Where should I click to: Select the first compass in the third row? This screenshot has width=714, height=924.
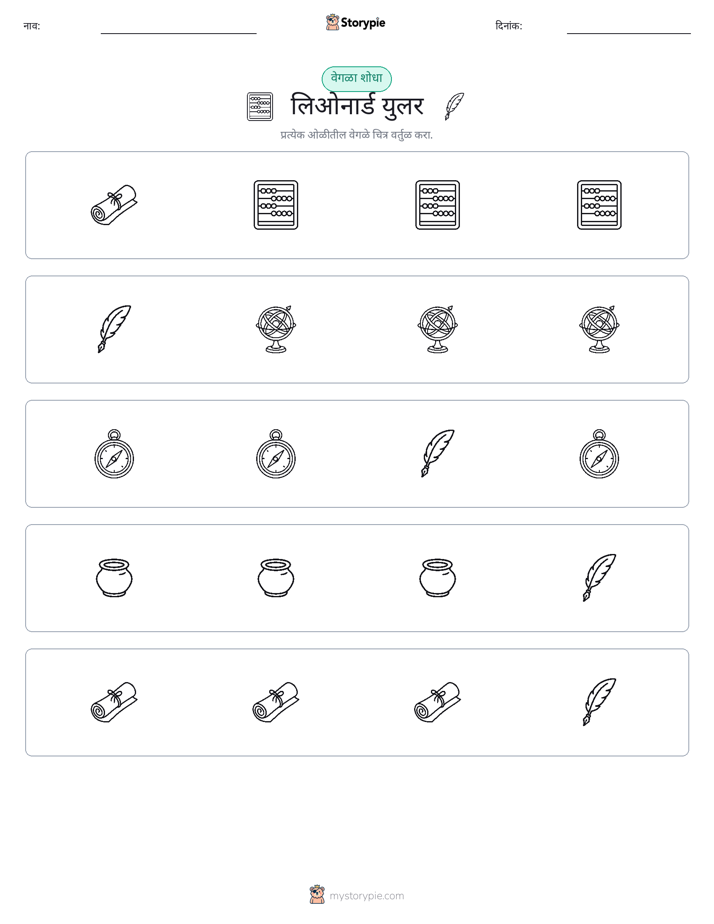(114, 453)
